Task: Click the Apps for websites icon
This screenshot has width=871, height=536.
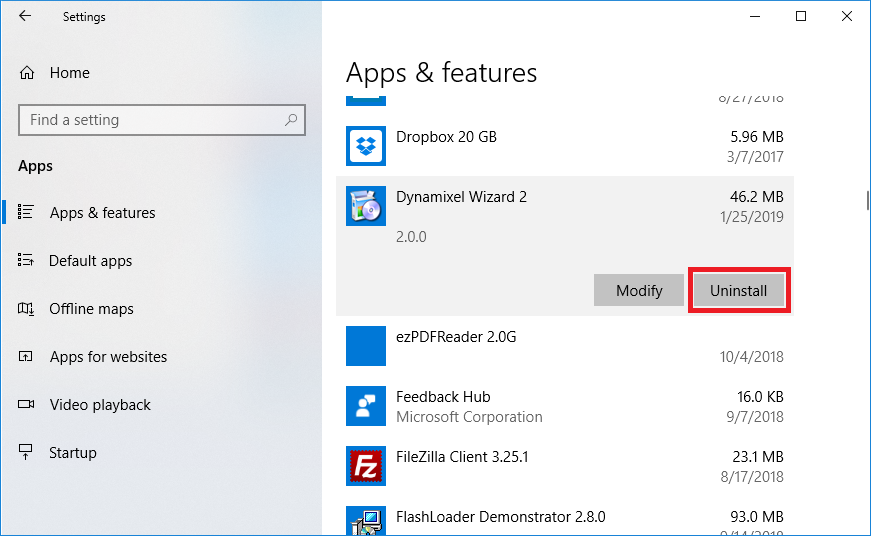Action: coord(26,356)
